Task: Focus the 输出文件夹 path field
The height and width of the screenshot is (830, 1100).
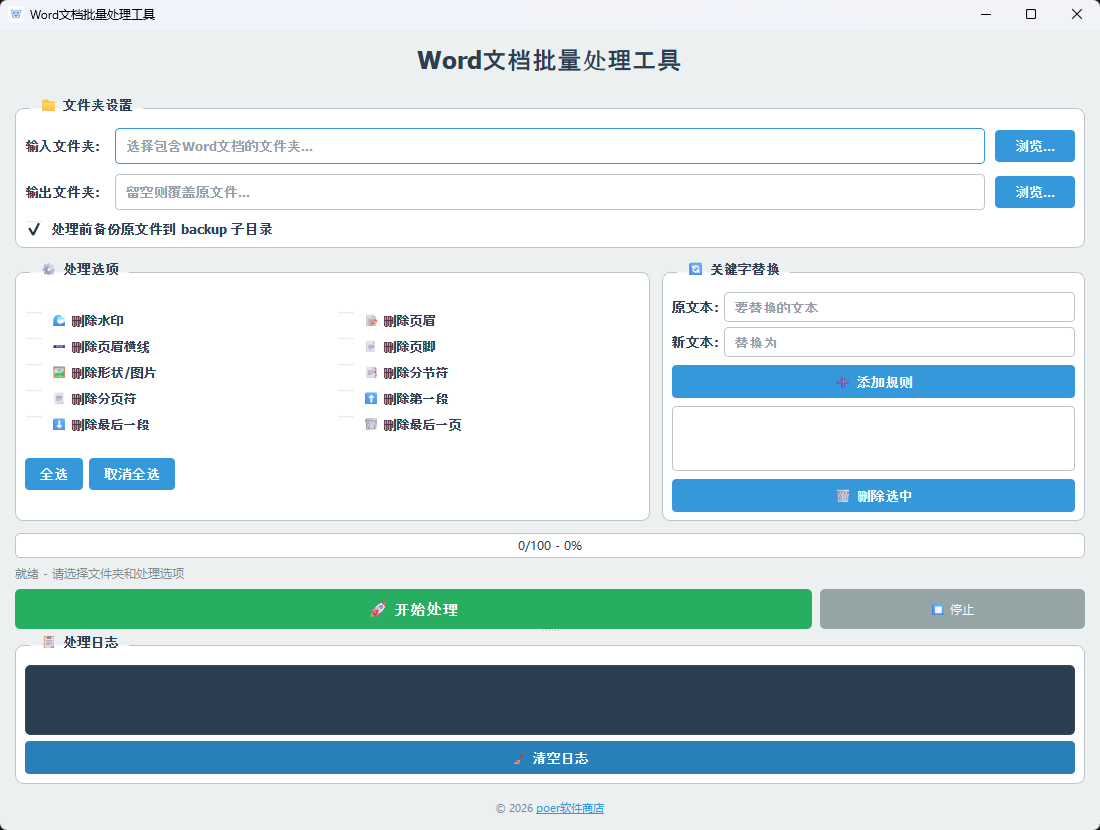Action: click(550, 192)
